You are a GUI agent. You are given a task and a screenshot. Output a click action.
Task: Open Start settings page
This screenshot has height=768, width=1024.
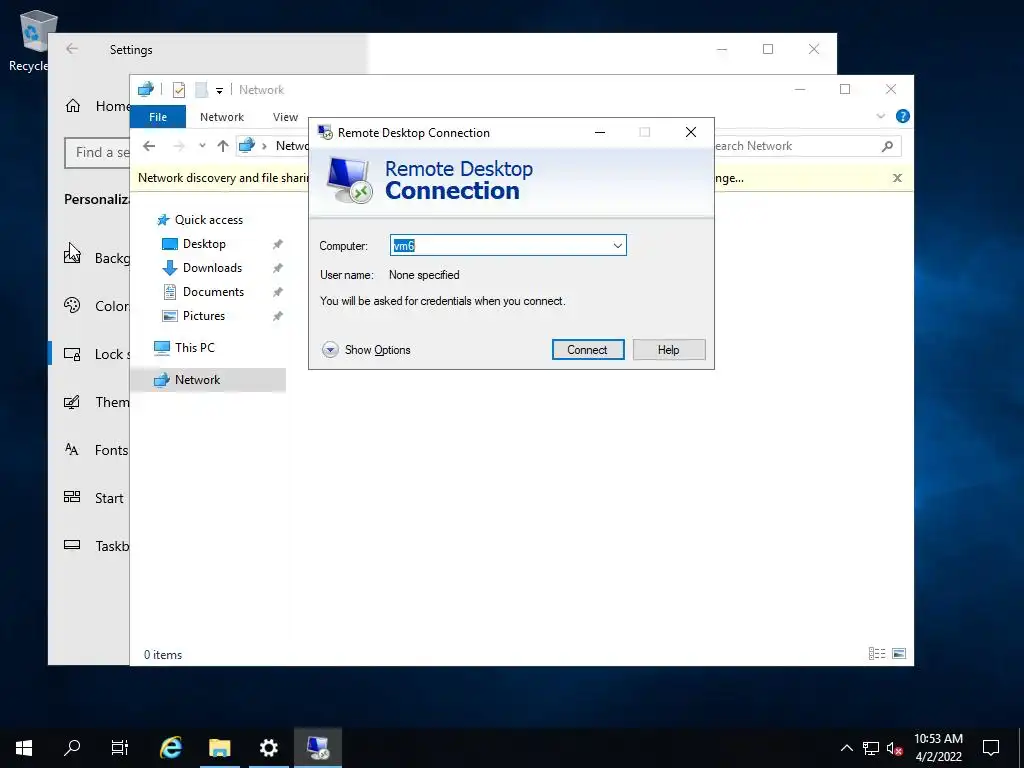(x=94, y=498)
